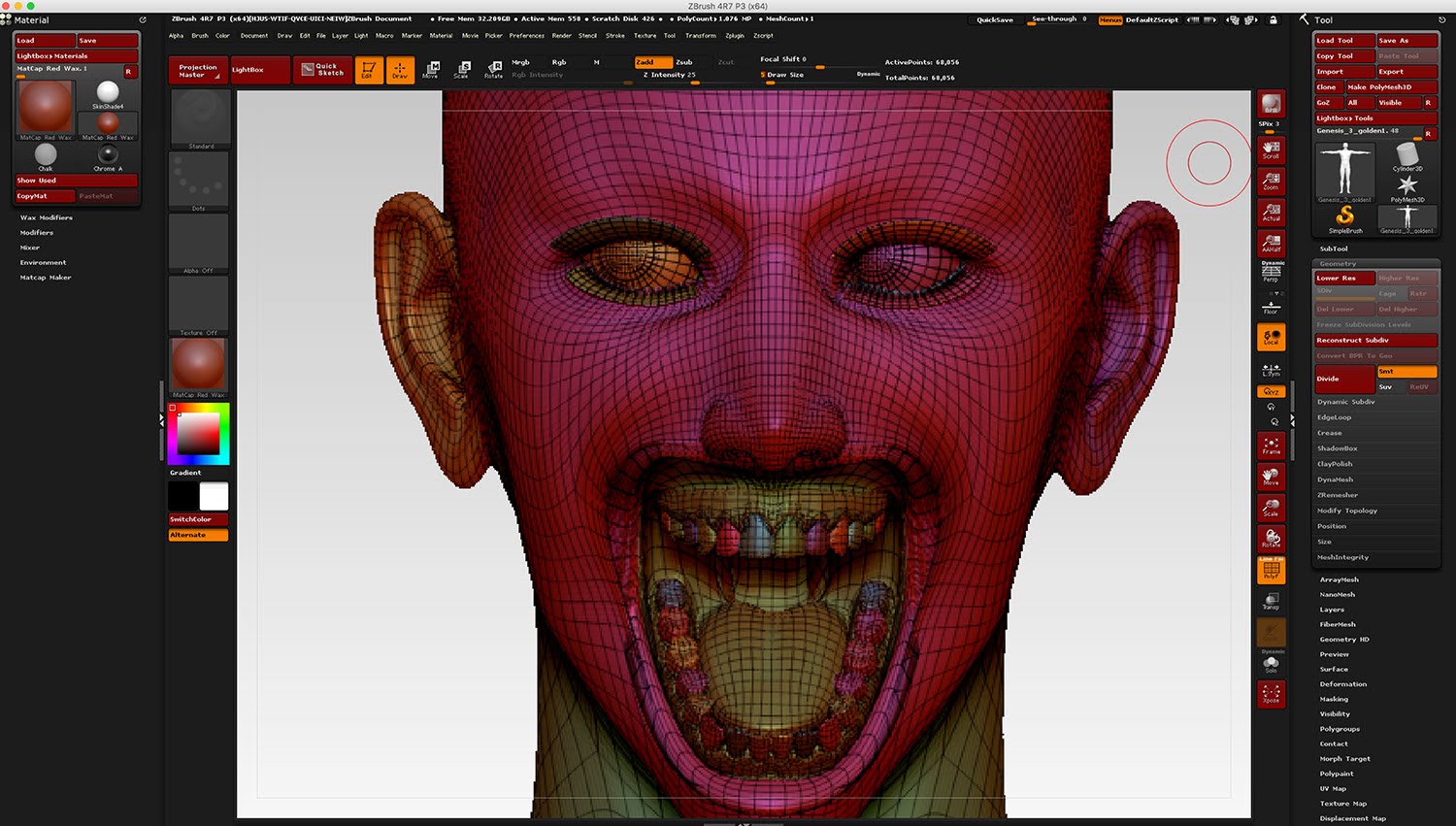The height and width of the screenshot is (826, 1456).
Task: Expand the DynaMesh sub-palette
Action: pos(1335,479)
